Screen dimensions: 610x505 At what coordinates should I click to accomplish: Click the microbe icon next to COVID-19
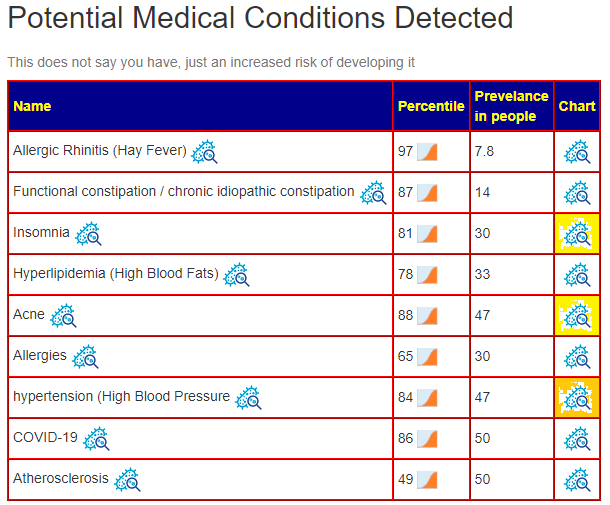point(96,439)
